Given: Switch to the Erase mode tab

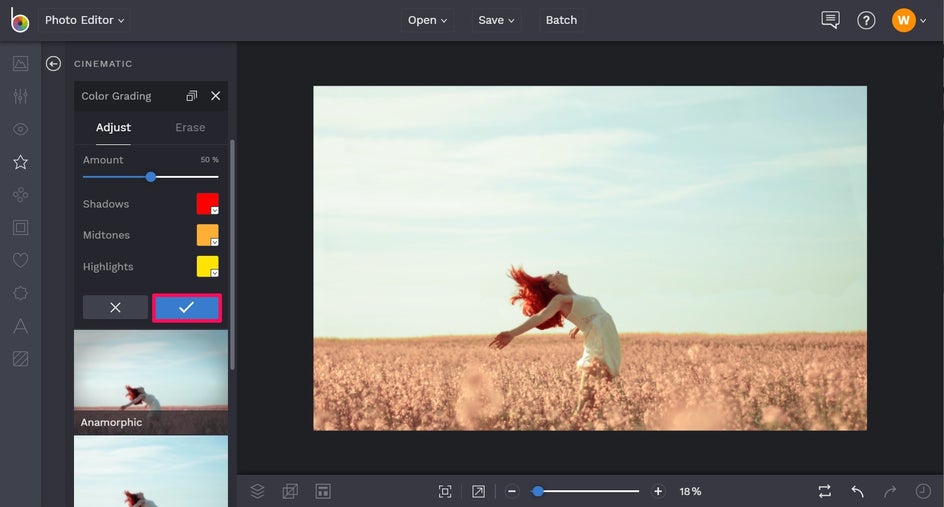Looking at the screenshot, I should [190, 128].
